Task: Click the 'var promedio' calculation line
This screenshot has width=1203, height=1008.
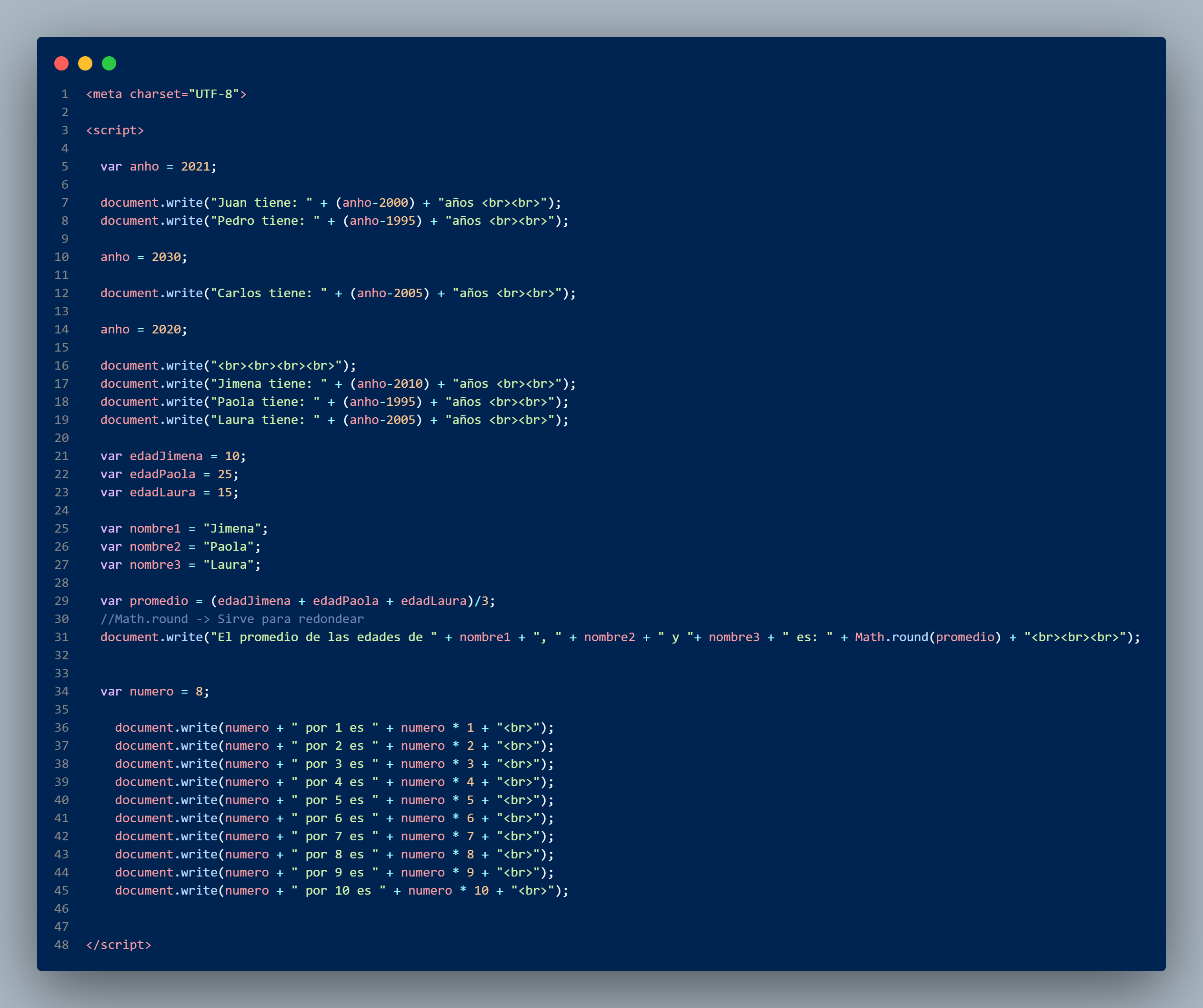Action: pyautogui.click(x=298, y=601)
